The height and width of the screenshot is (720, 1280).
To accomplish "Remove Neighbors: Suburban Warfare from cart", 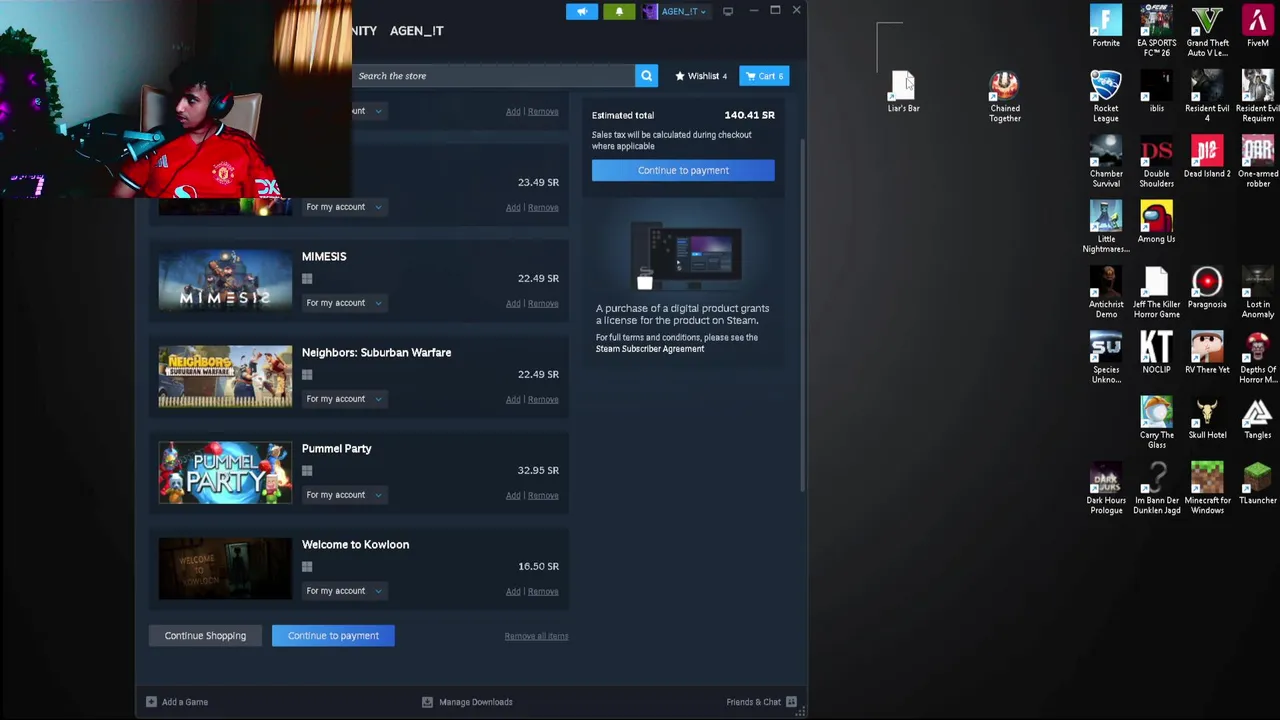I will click(x=543, y=399).
